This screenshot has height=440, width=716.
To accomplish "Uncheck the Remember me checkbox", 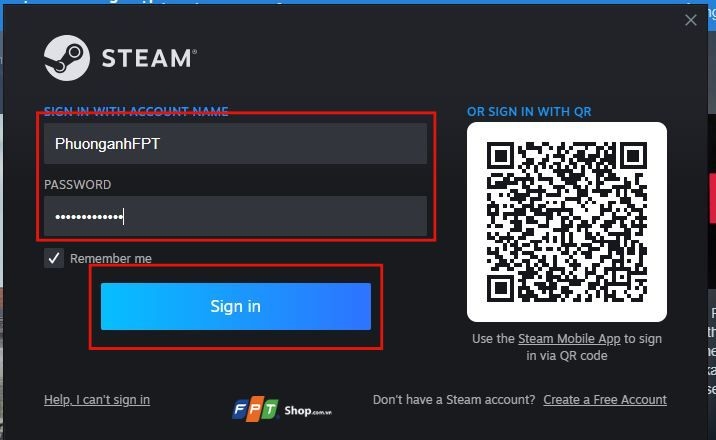I will [54, 258].
